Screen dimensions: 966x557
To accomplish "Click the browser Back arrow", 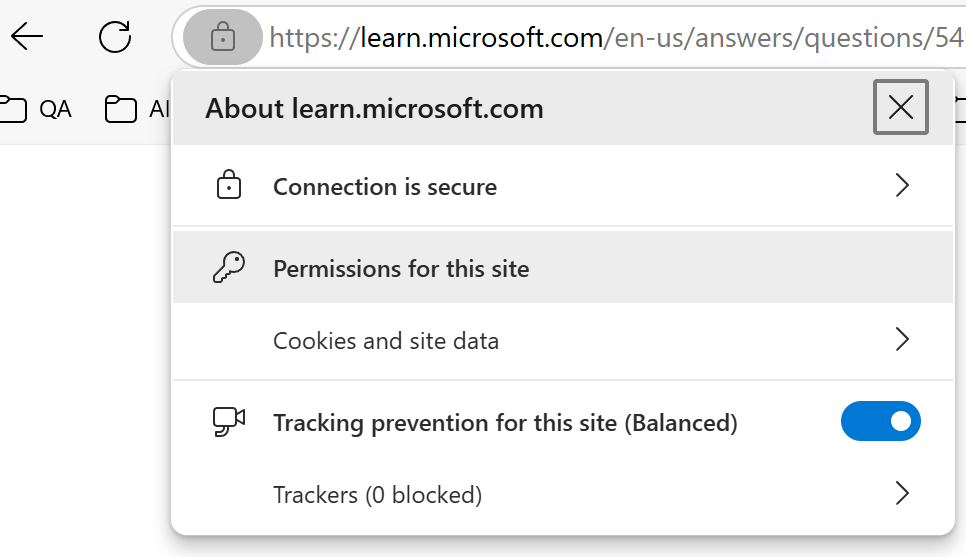I will pos(27,38).
